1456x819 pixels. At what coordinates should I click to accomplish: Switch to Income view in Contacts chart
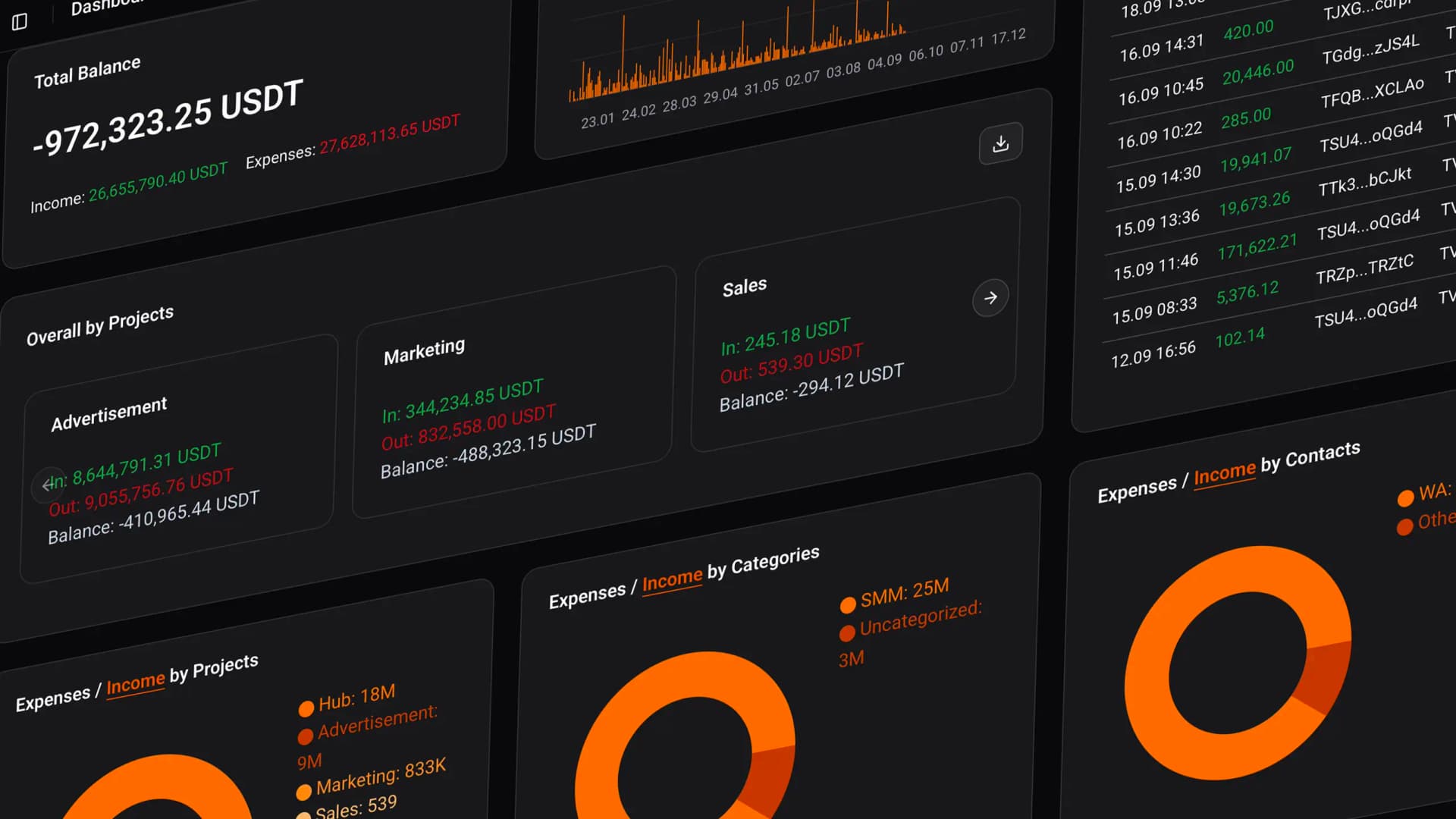(x=1224, y=472)
